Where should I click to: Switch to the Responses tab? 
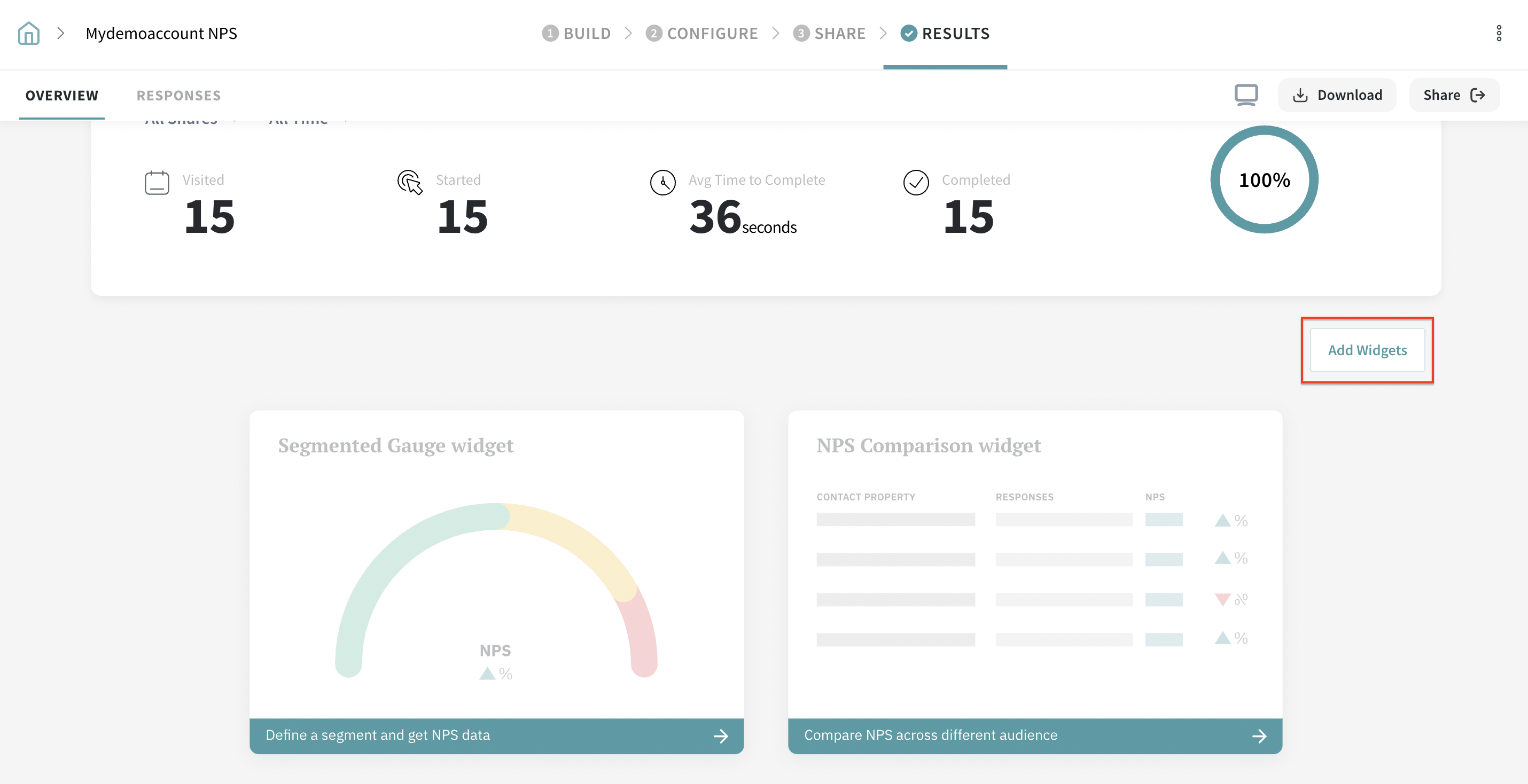point(178,96)
